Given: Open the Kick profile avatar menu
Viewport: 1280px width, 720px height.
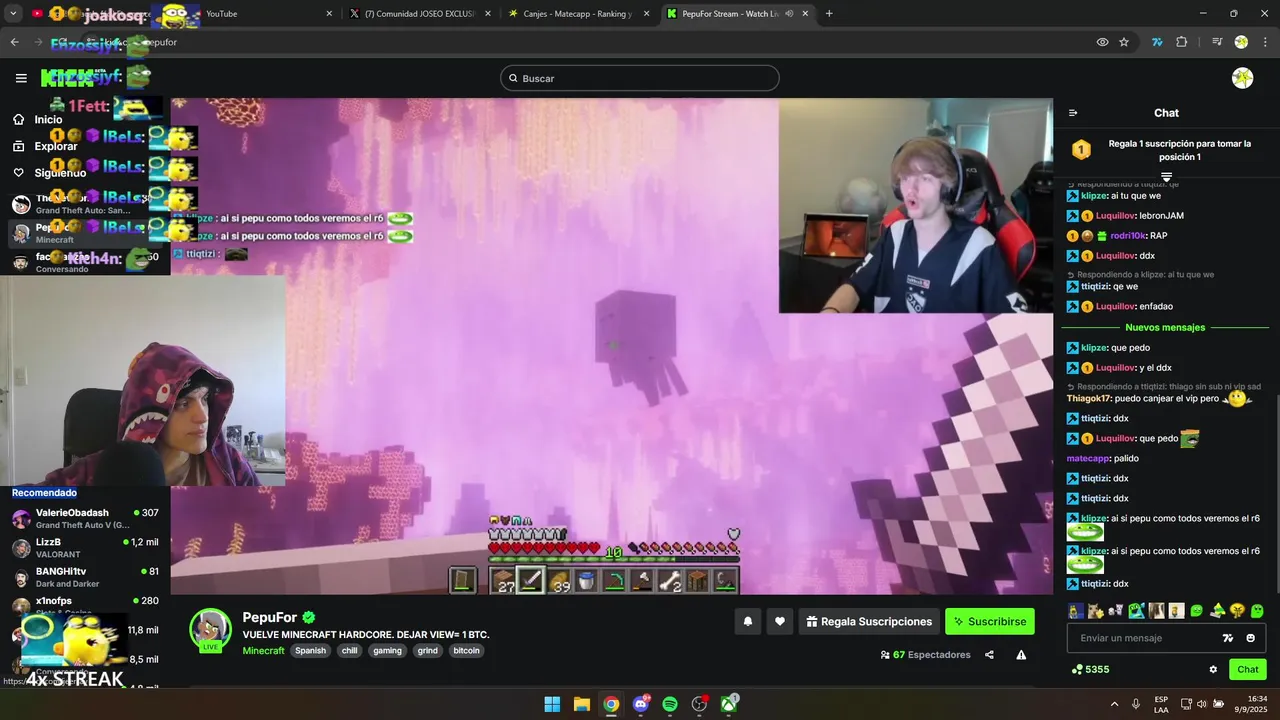Looking at the screenshot, I should coord(1243,78).
